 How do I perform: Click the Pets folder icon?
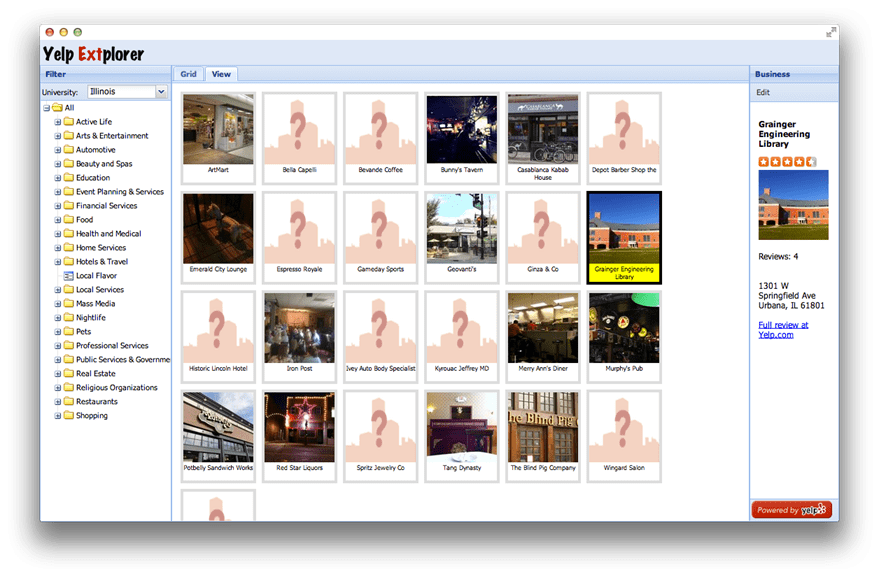pyautogui.click(x=68, y=331)
